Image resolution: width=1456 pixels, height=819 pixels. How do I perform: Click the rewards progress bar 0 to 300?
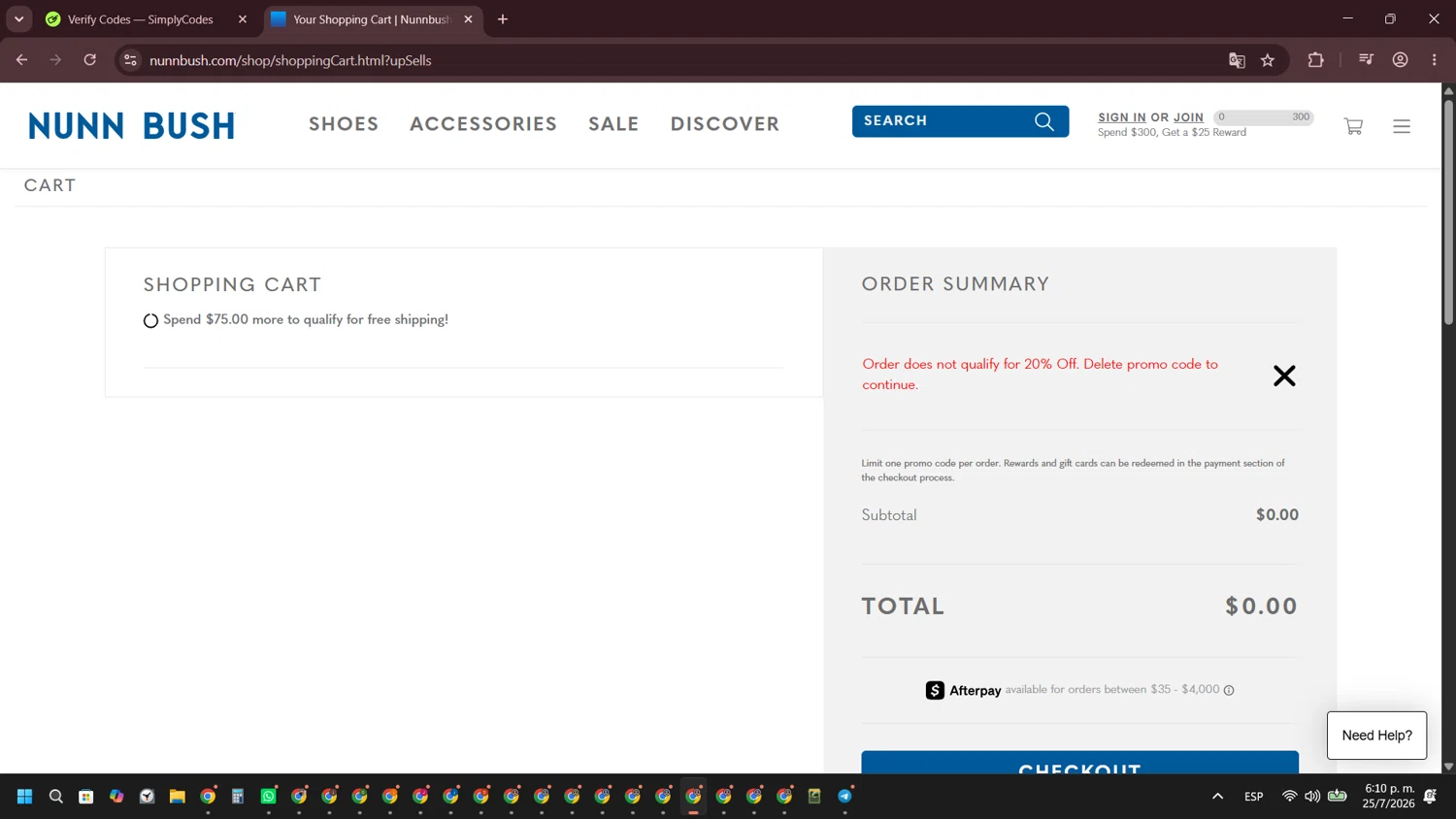1264,117
